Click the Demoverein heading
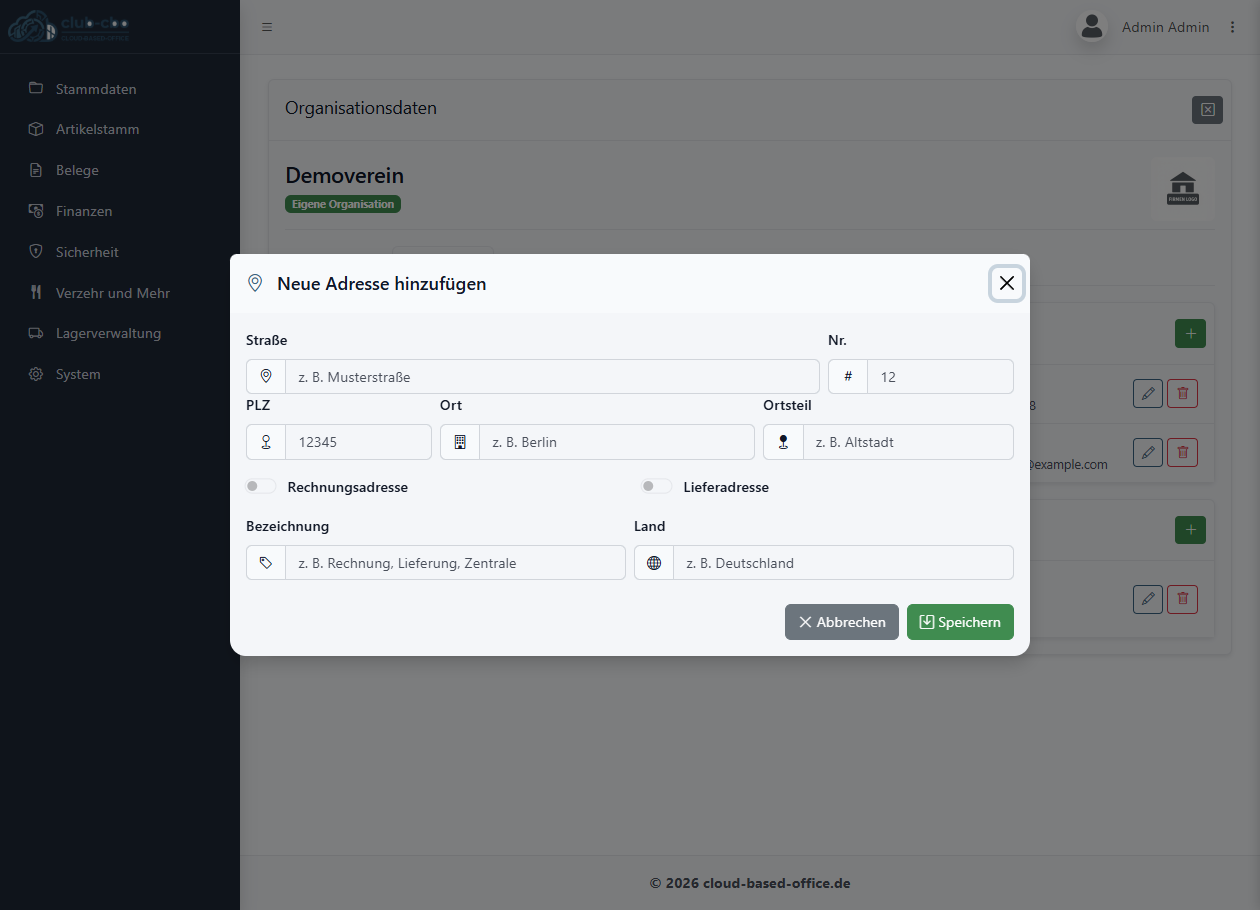 tap(345, 176)
